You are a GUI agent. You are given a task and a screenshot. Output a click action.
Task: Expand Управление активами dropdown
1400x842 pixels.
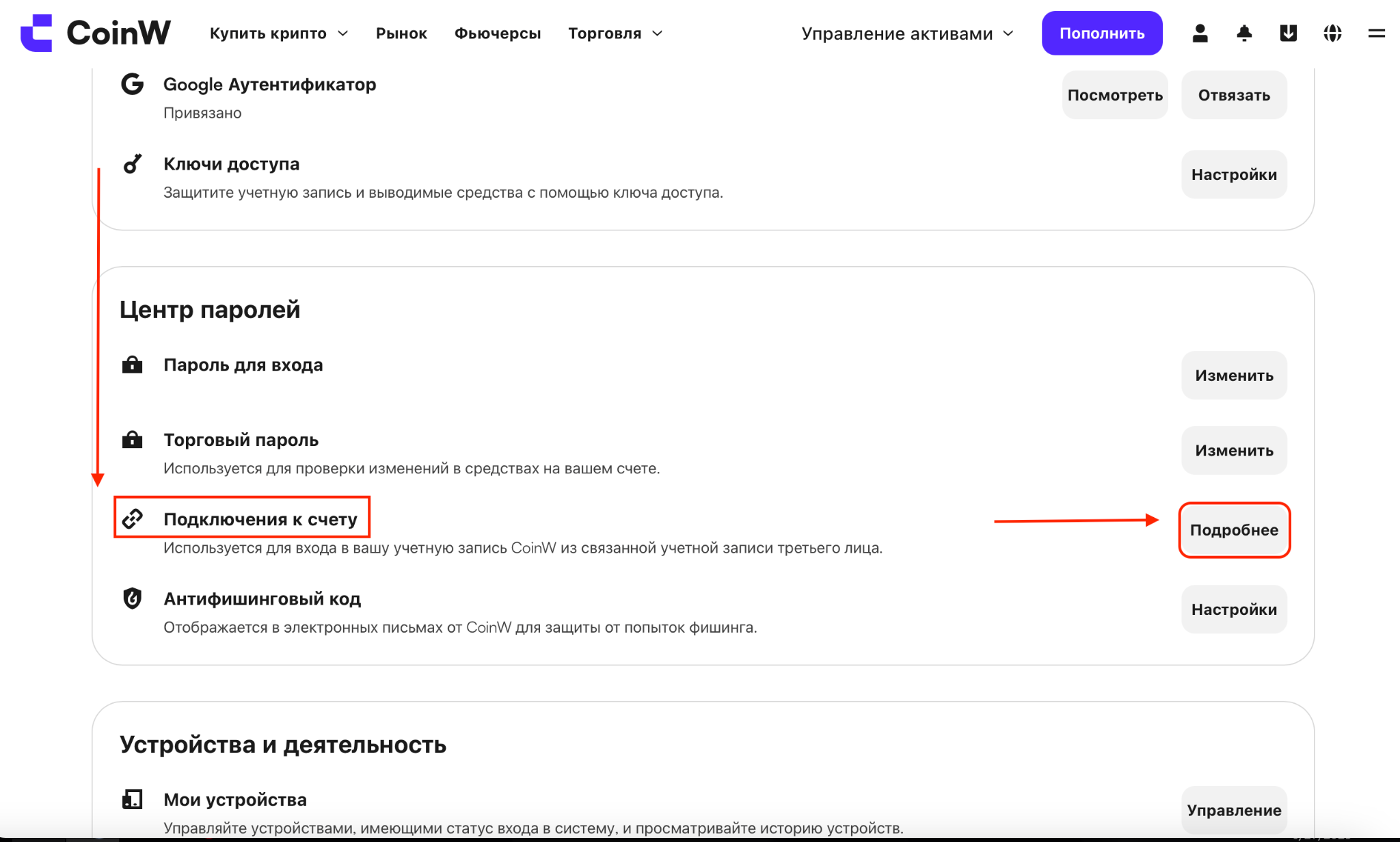pyautogui.click(x=907, y=34)
